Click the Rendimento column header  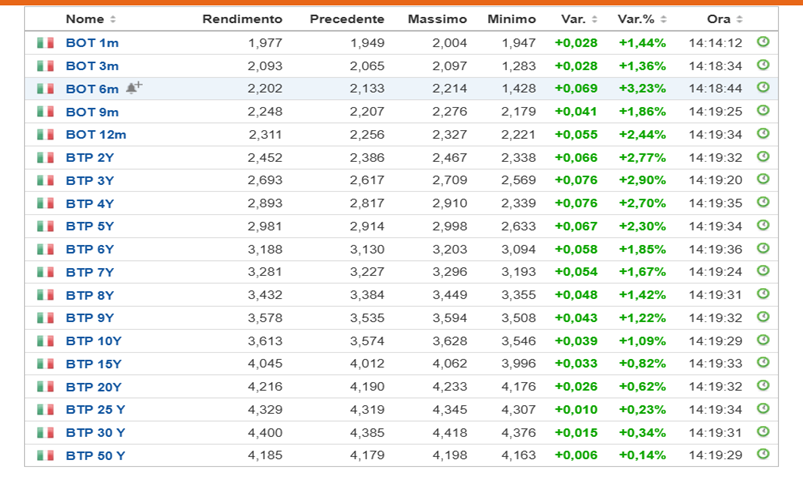pos(242,19)
